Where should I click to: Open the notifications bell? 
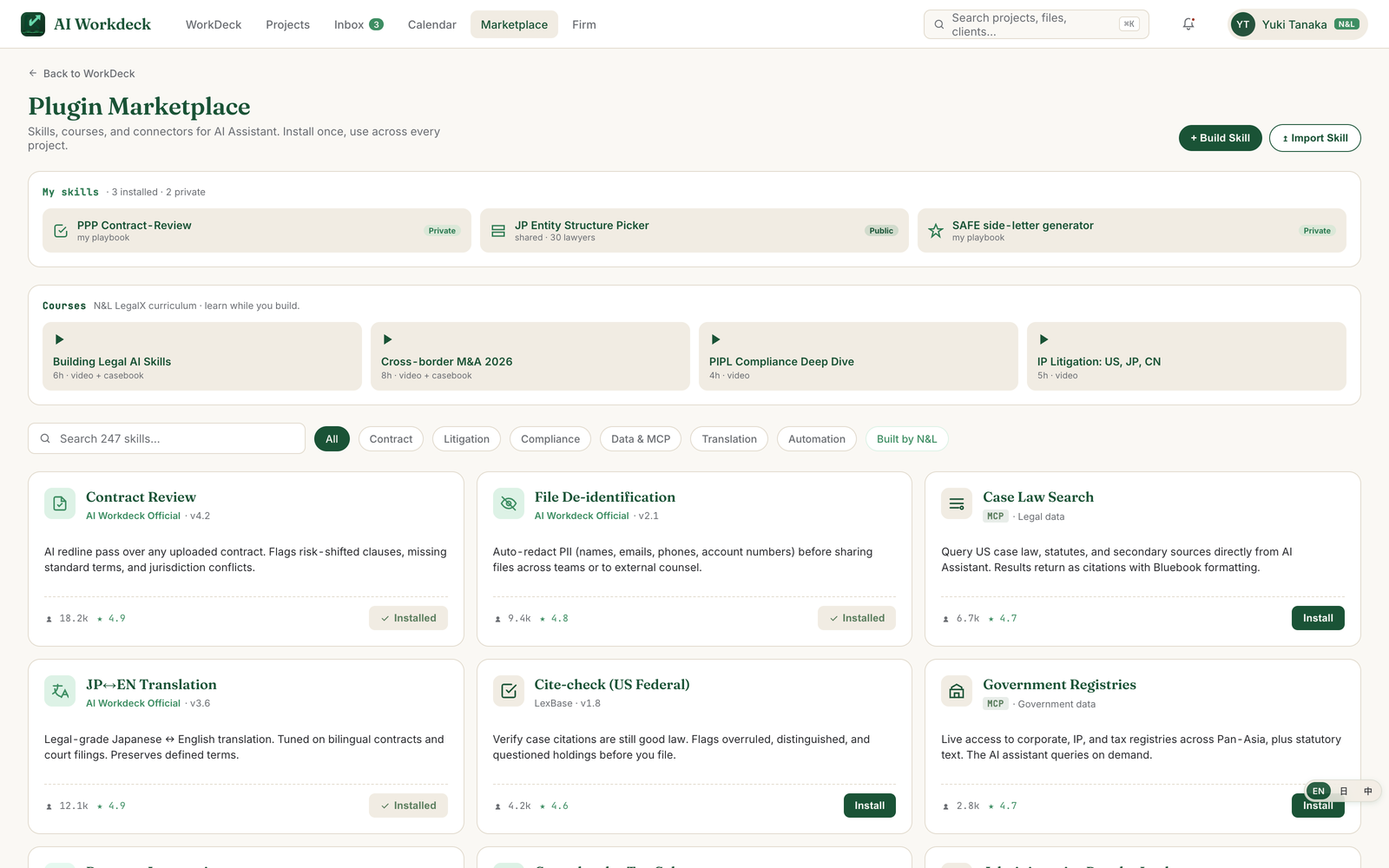tap(1188, 24)
